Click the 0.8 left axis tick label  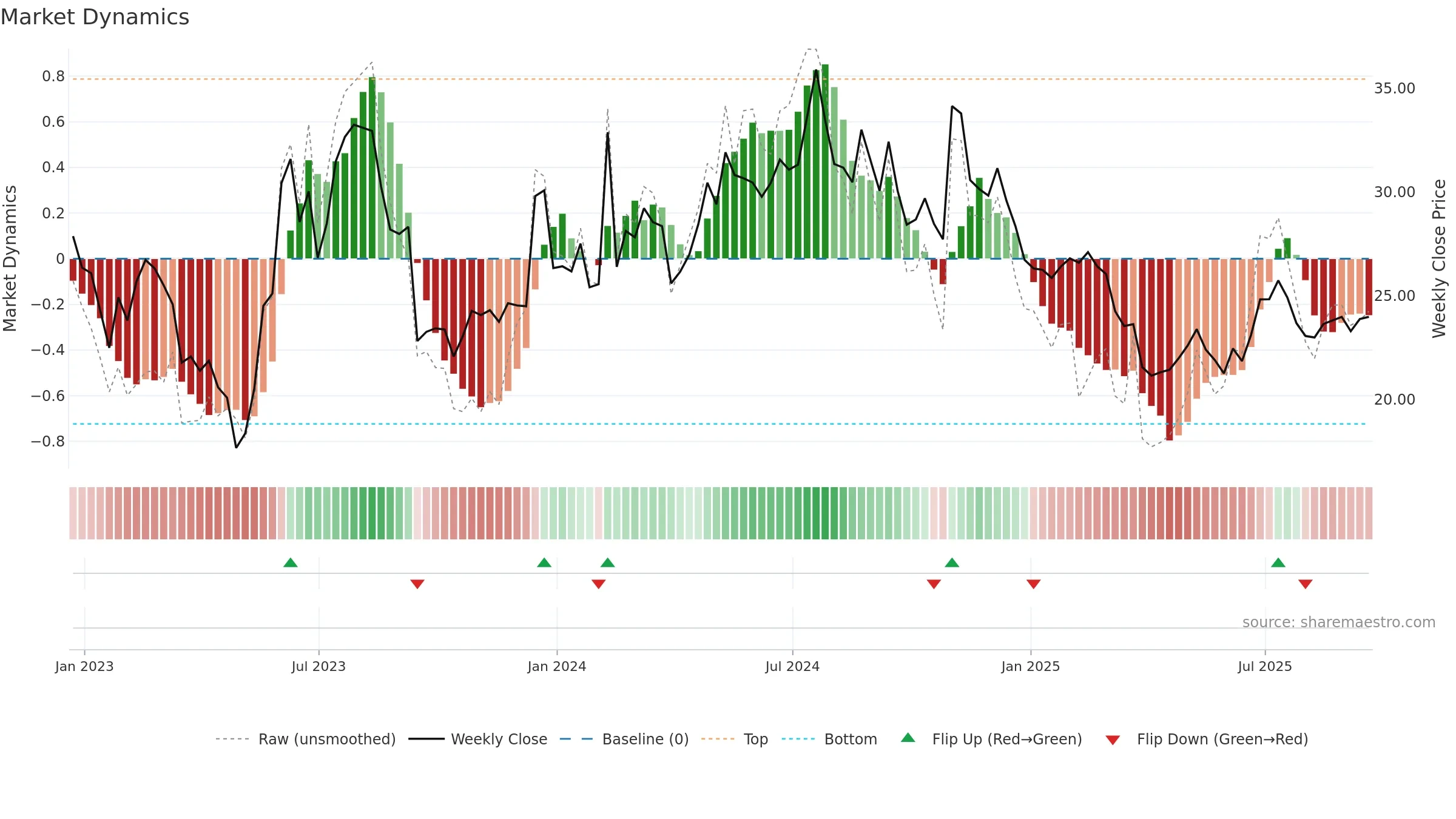(53, 76)
